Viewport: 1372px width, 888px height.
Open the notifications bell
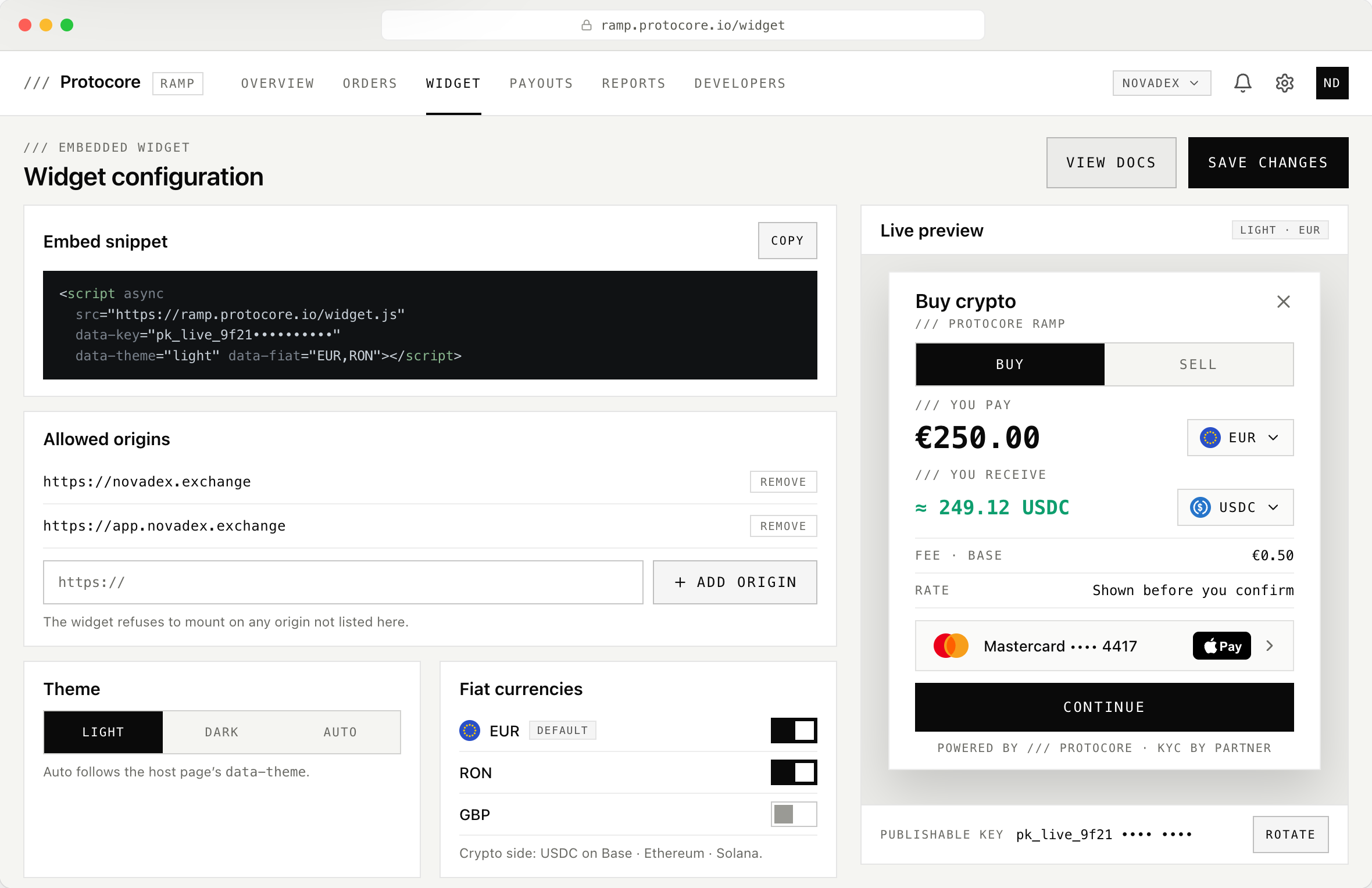(1242, 83)
